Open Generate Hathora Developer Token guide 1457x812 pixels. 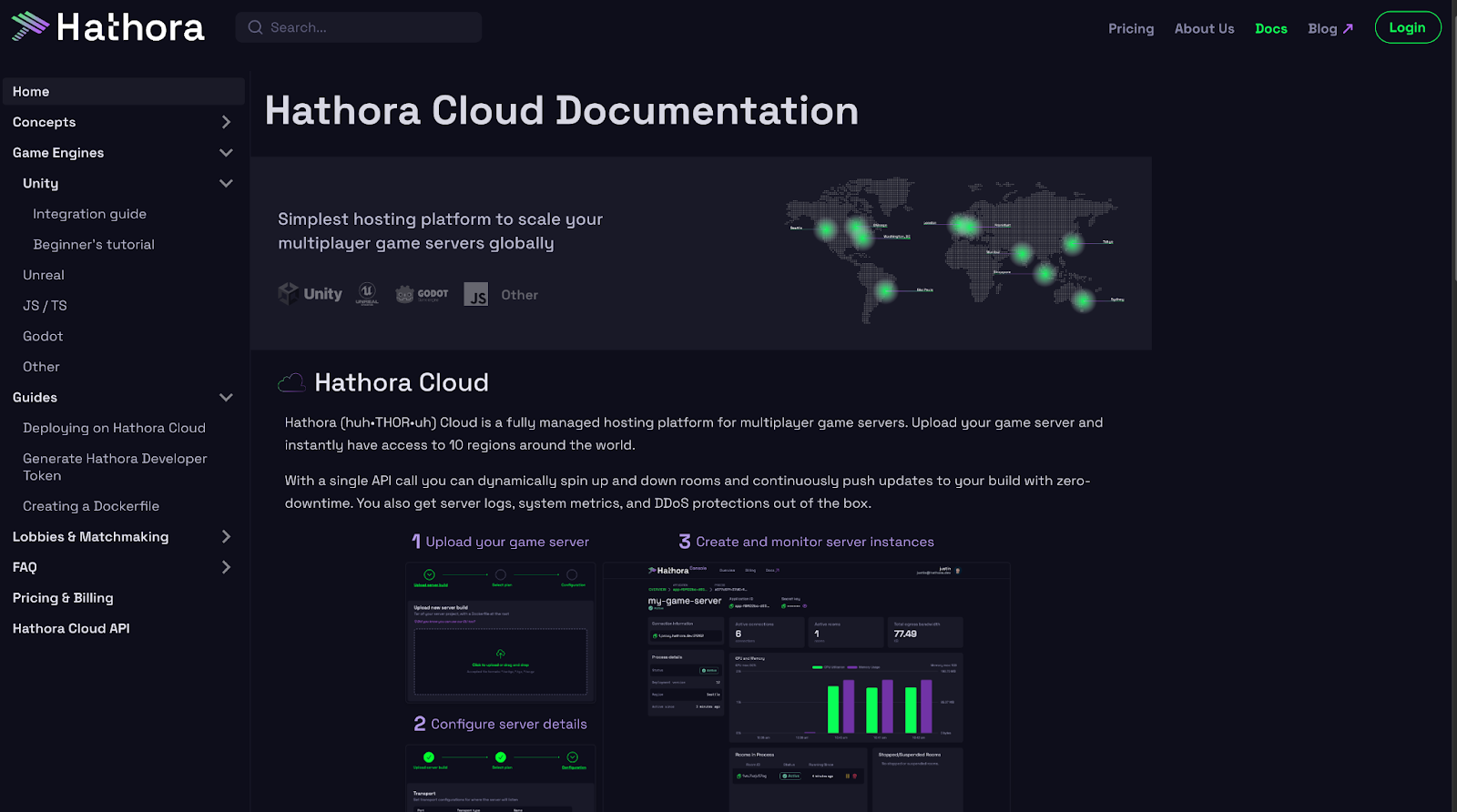(x=115, y=467)
